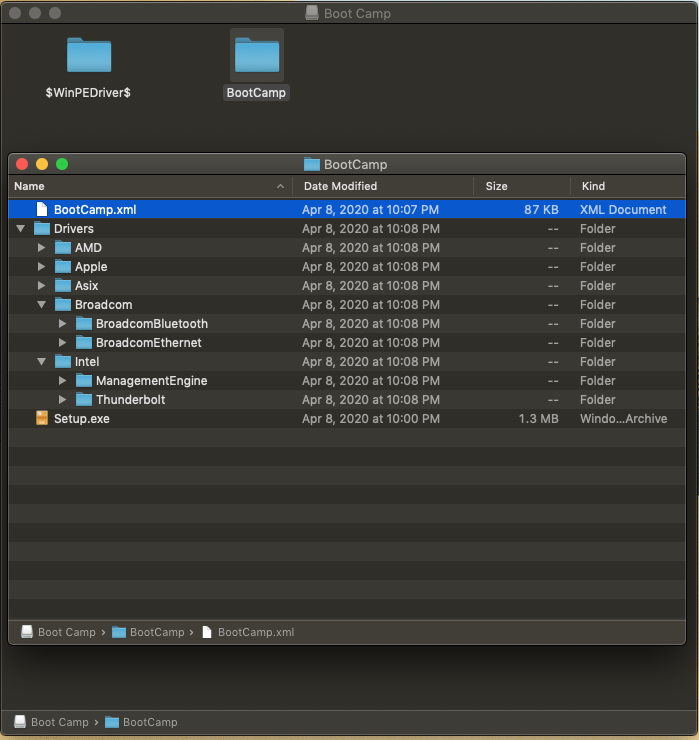Collapse the Drivers folder

[20, 228]
